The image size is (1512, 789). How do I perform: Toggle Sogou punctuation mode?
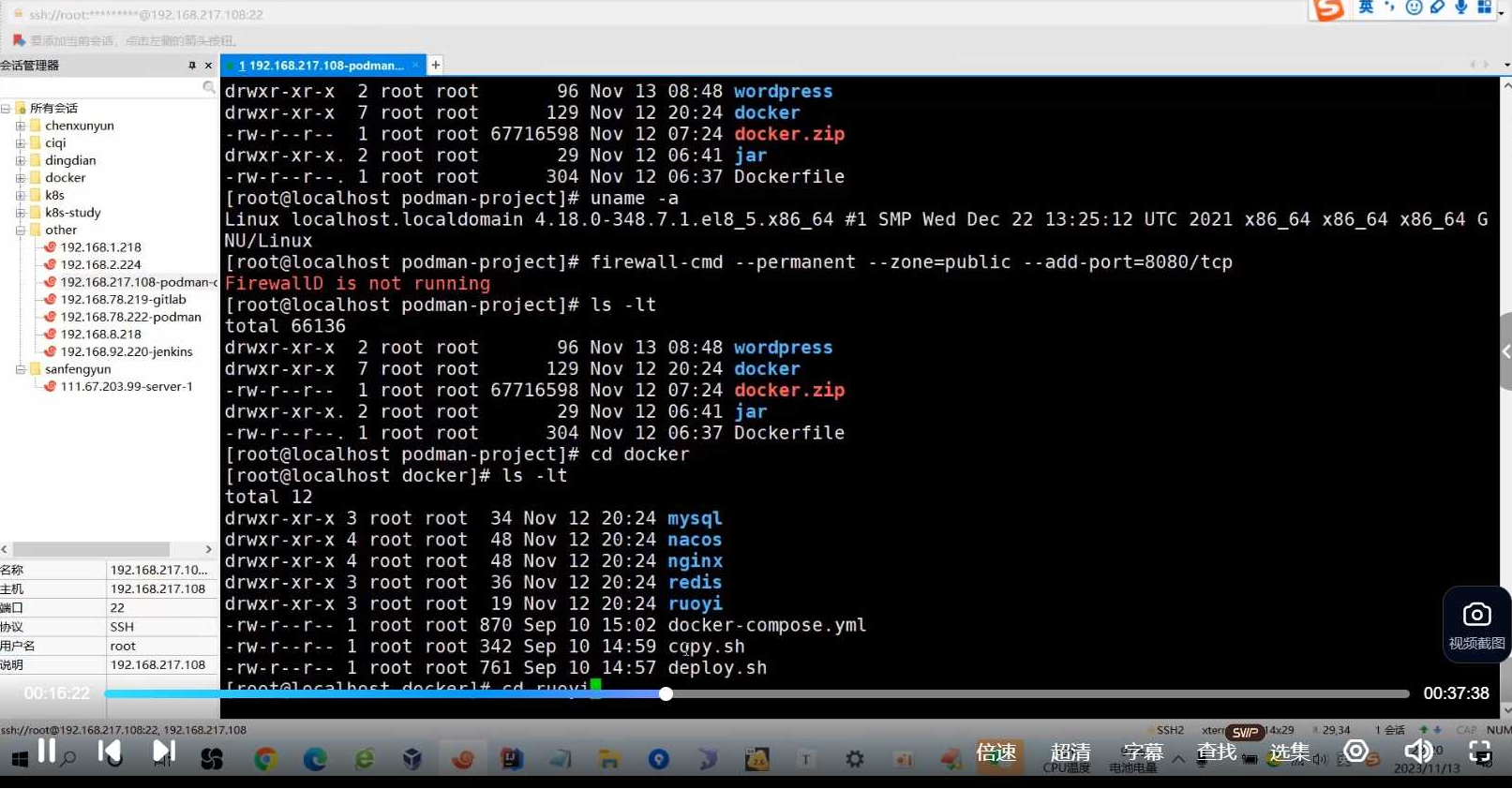(x=1389, y=7)
